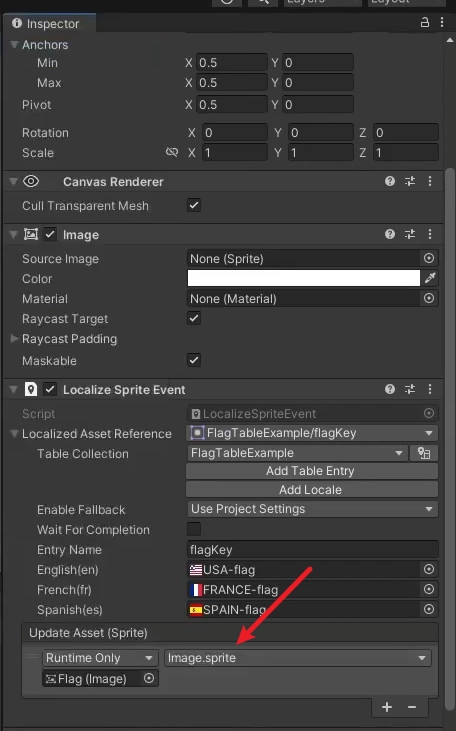The width and height of the screenshot is (456, 731).
Task: Toggle Cull Transparent Mesh checkbox
Action: click(194, 205)
